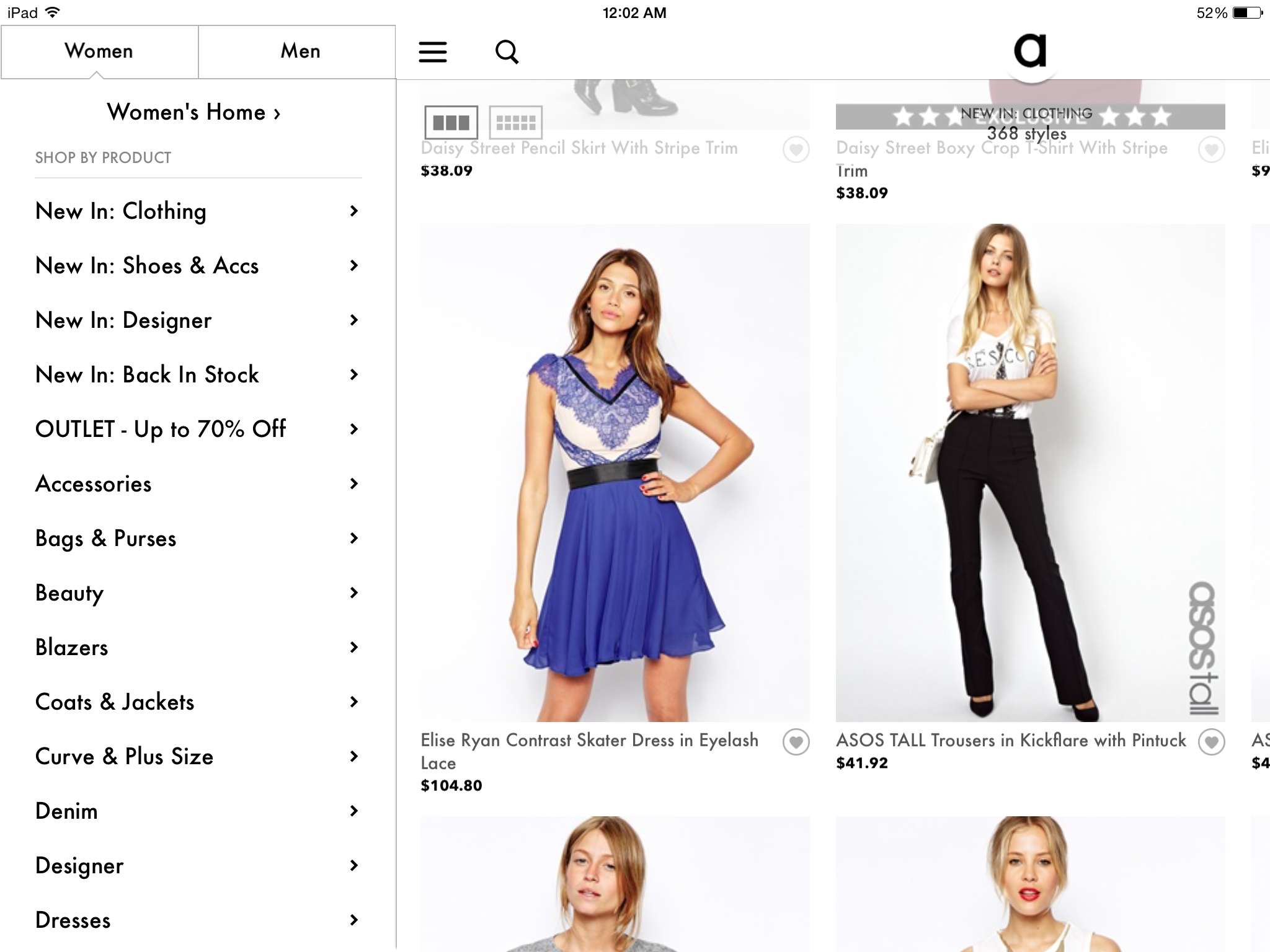Viewport: 1270px width, 952px height.
Task: Open 'Daisy Street Boxy Crop T-Shirt' title
Action: click(1002, 159)
